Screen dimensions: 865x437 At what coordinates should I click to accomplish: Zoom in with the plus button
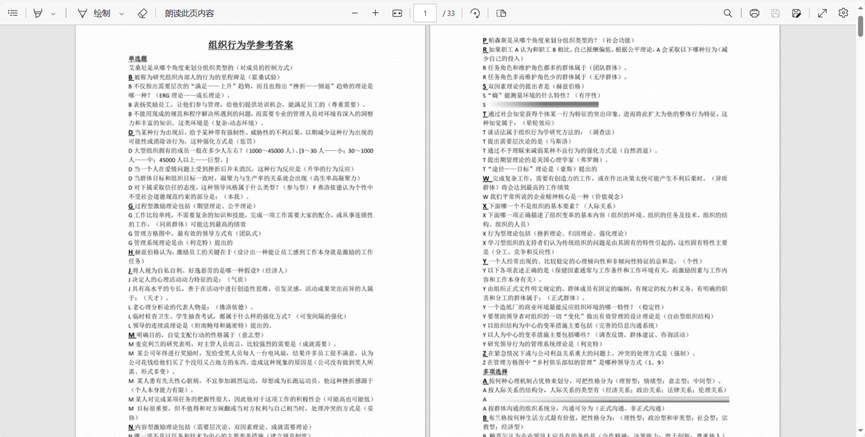tap(375, 14)
